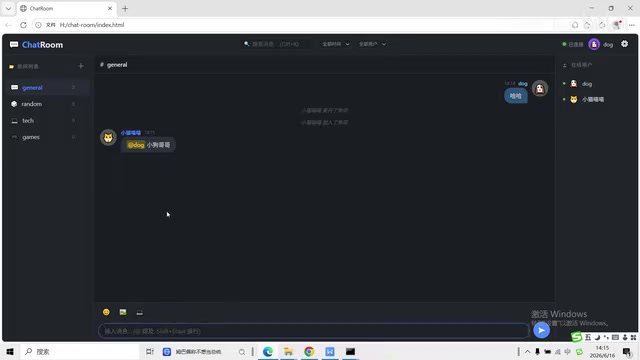This screenshot has height=360, width=640.
Task: Select the ChatRoom browser tab
Action: pos(67,8)
